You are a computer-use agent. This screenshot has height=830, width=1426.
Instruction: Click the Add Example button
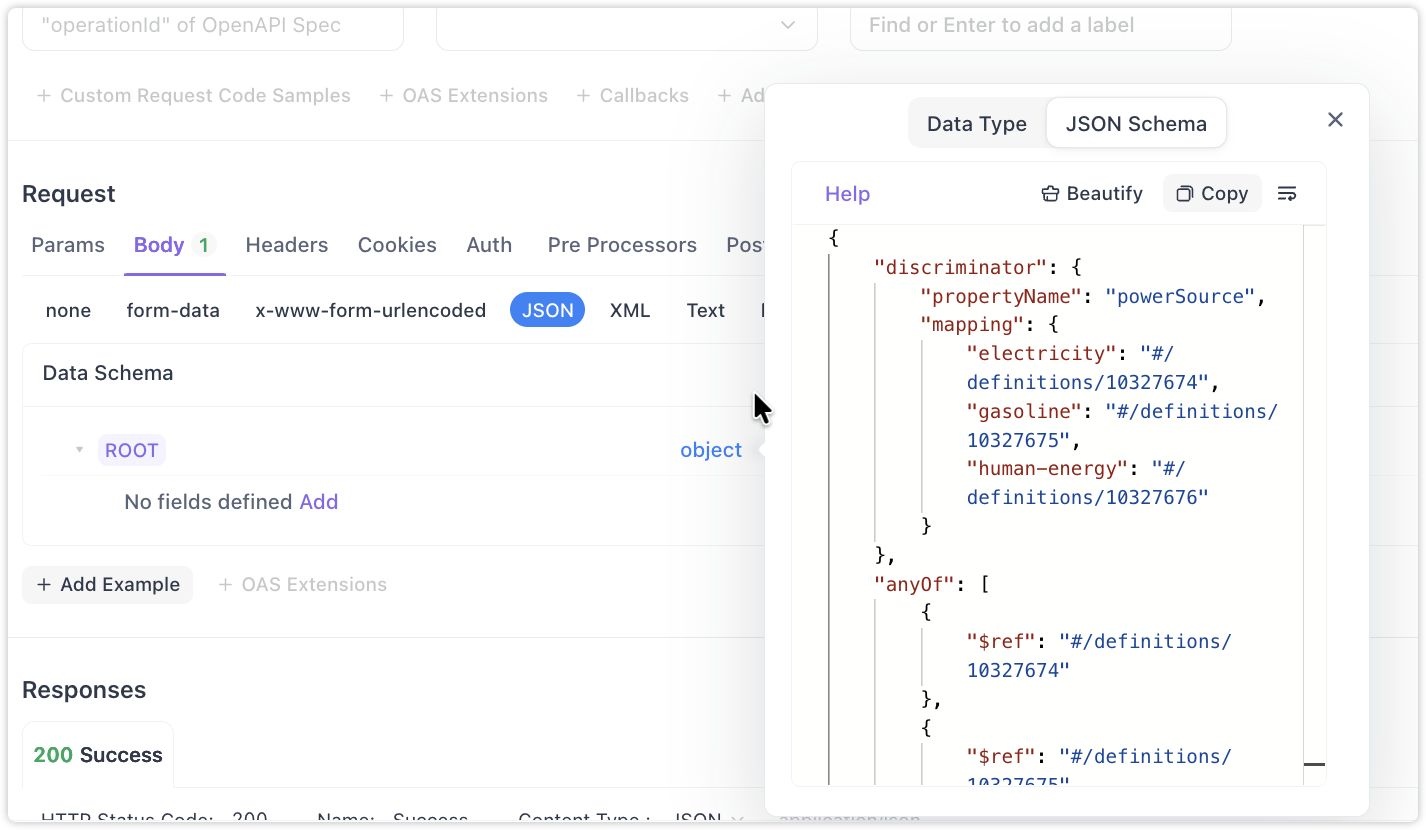click(108, 585)
